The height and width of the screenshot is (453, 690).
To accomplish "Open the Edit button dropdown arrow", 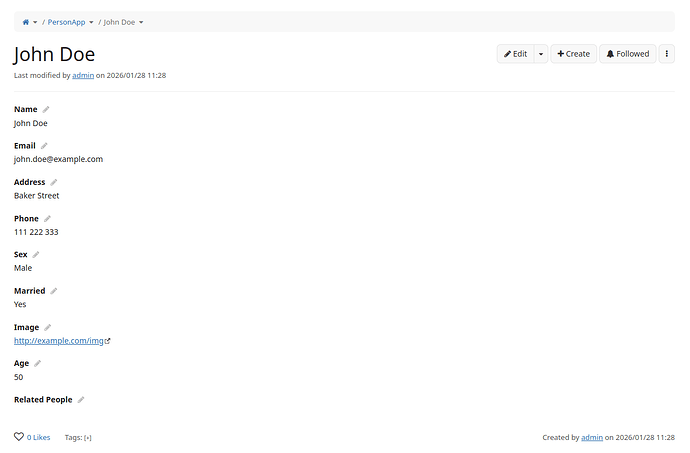I will (541, 54).
